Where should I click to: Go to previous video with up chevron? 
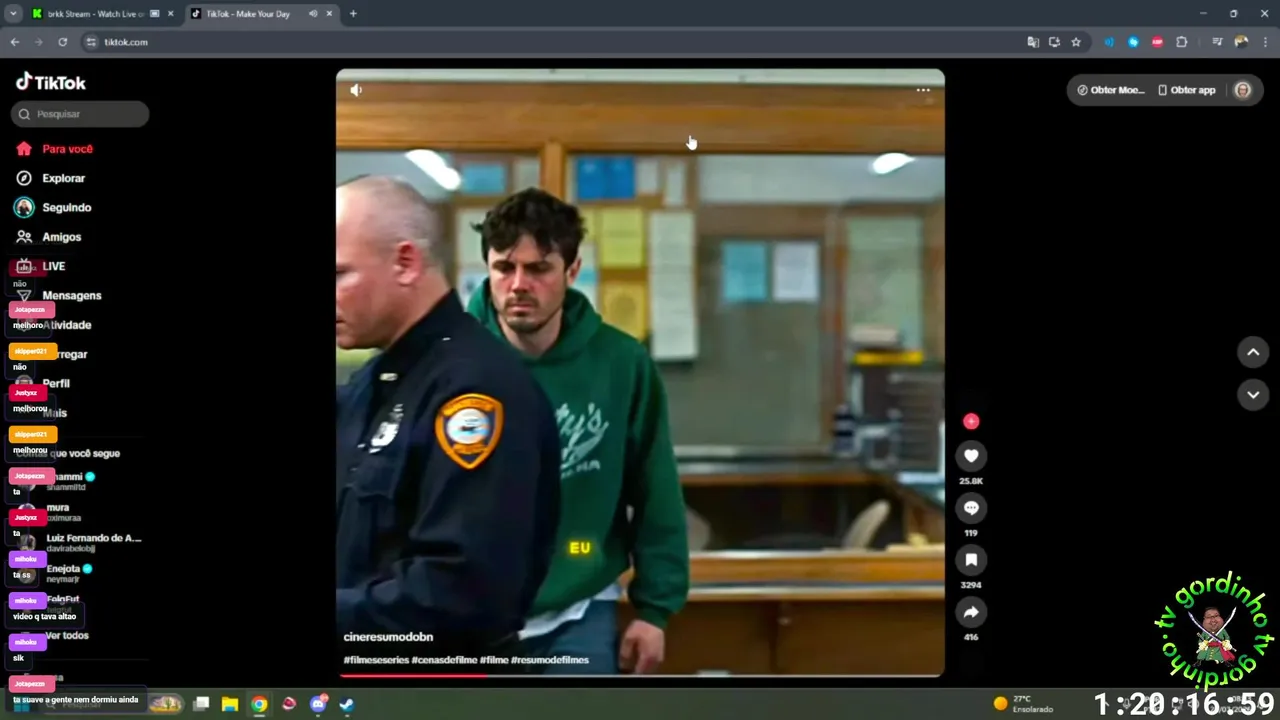1253,352
